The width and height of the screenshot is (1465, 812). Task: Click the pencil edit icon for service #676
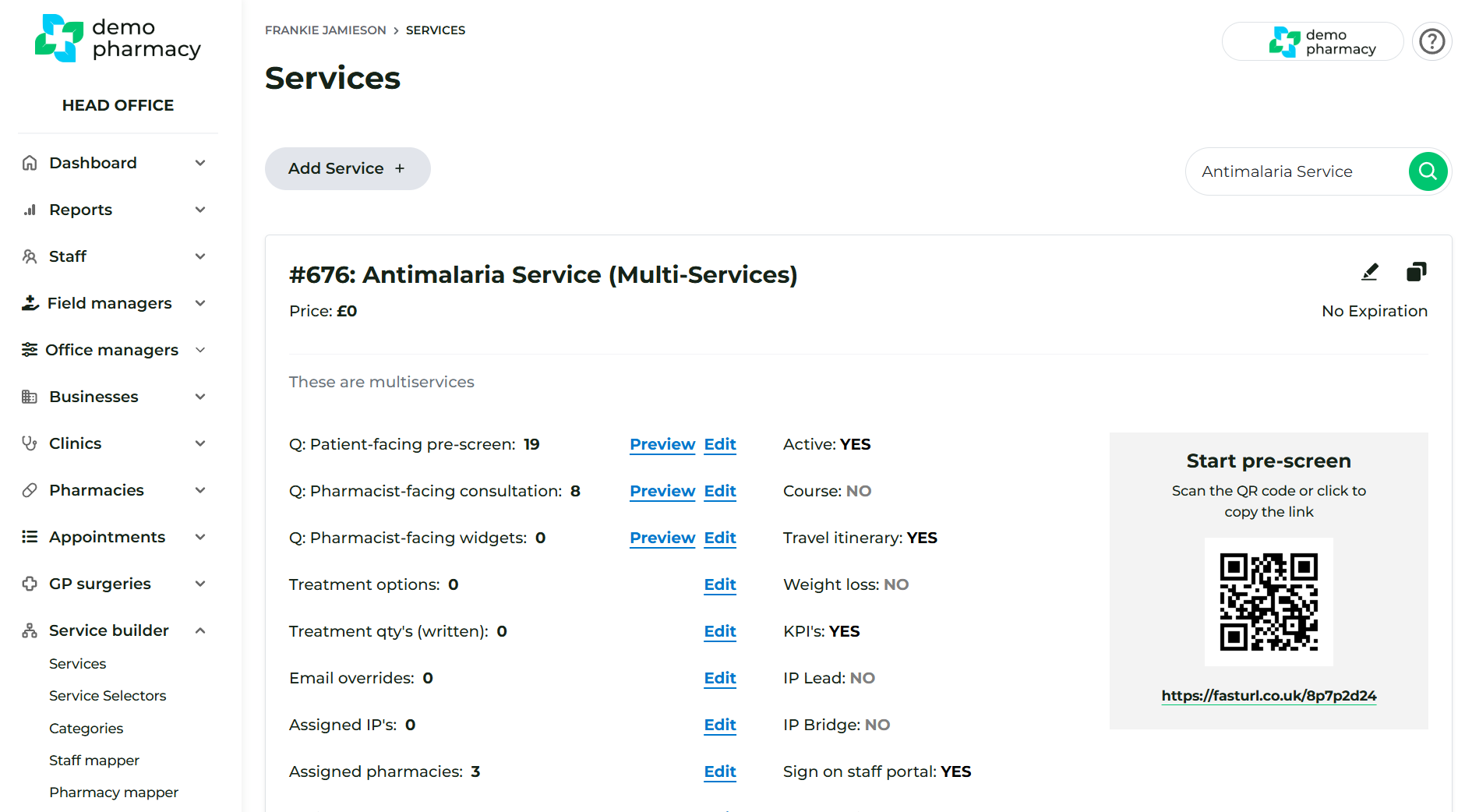click(x=1369, y=272)
